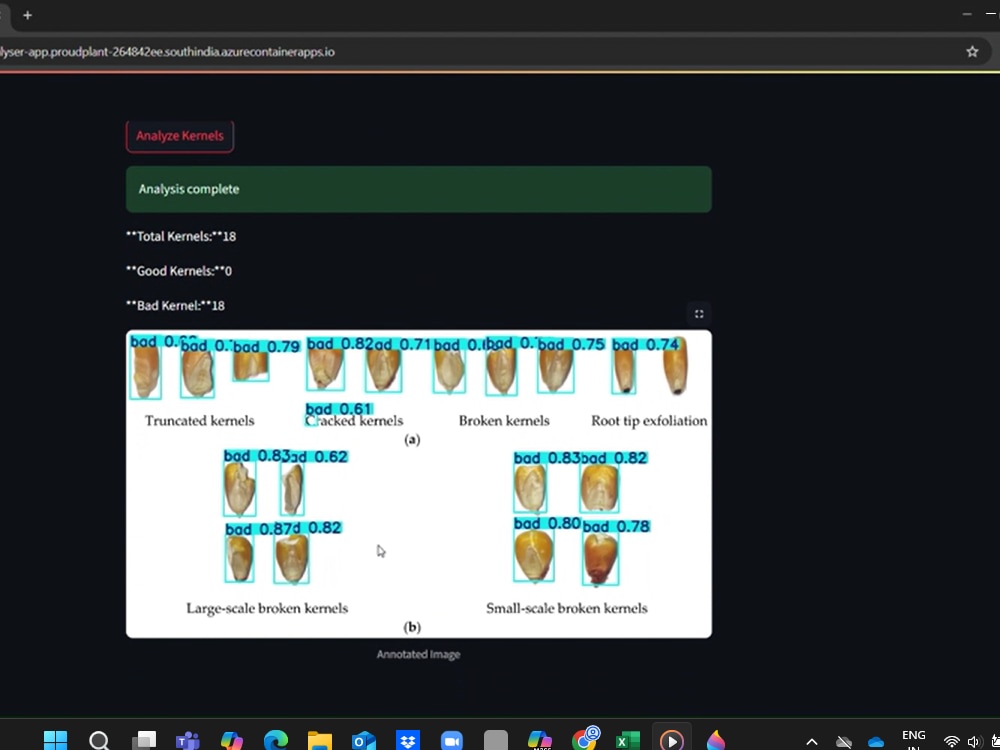1000x750 pixels.
Task: Click the Analyze Kernels button
Action: (180, 136)
